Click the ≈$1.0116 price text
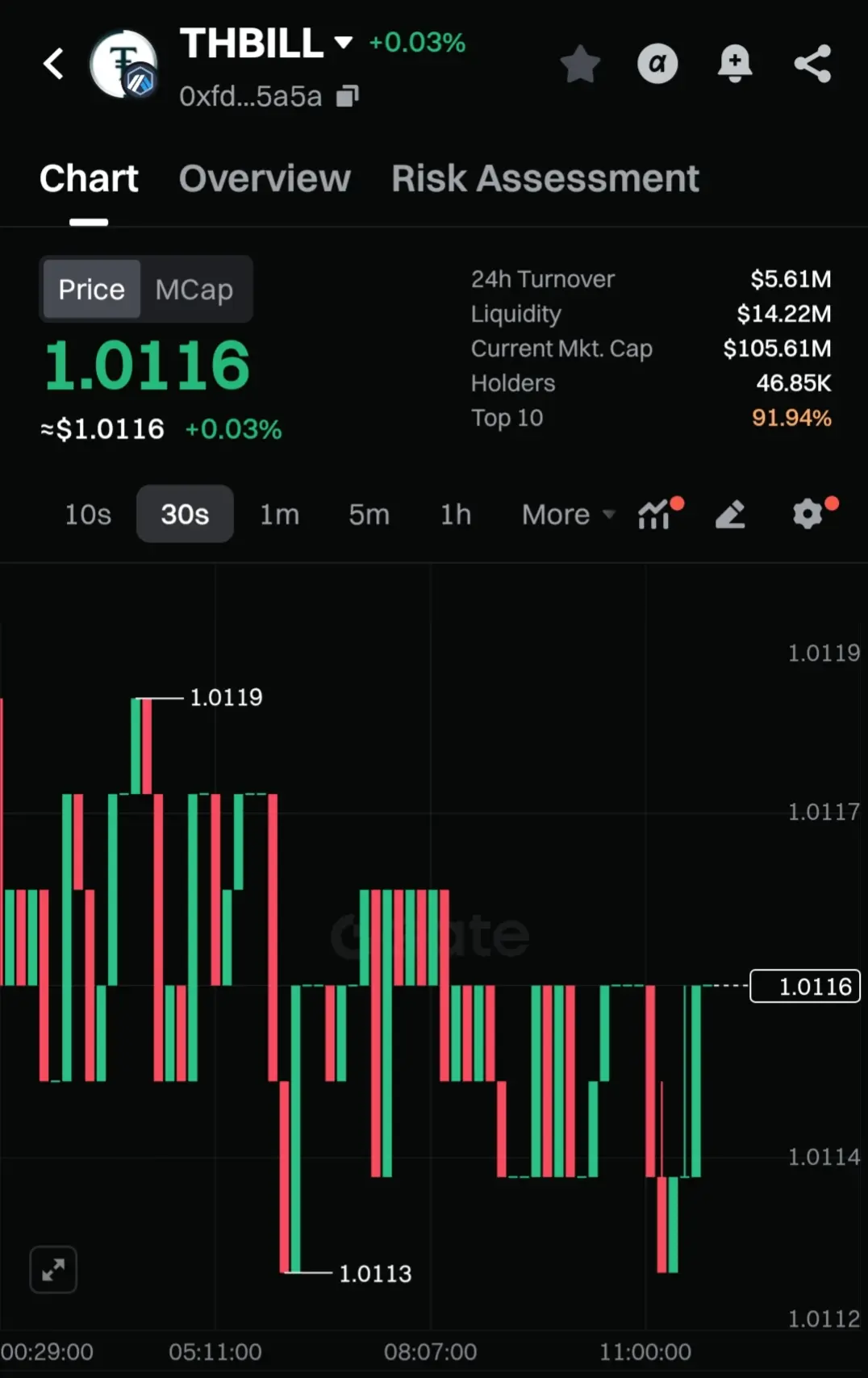Screen dimensions: 868x1378 [x=102, y=429]
